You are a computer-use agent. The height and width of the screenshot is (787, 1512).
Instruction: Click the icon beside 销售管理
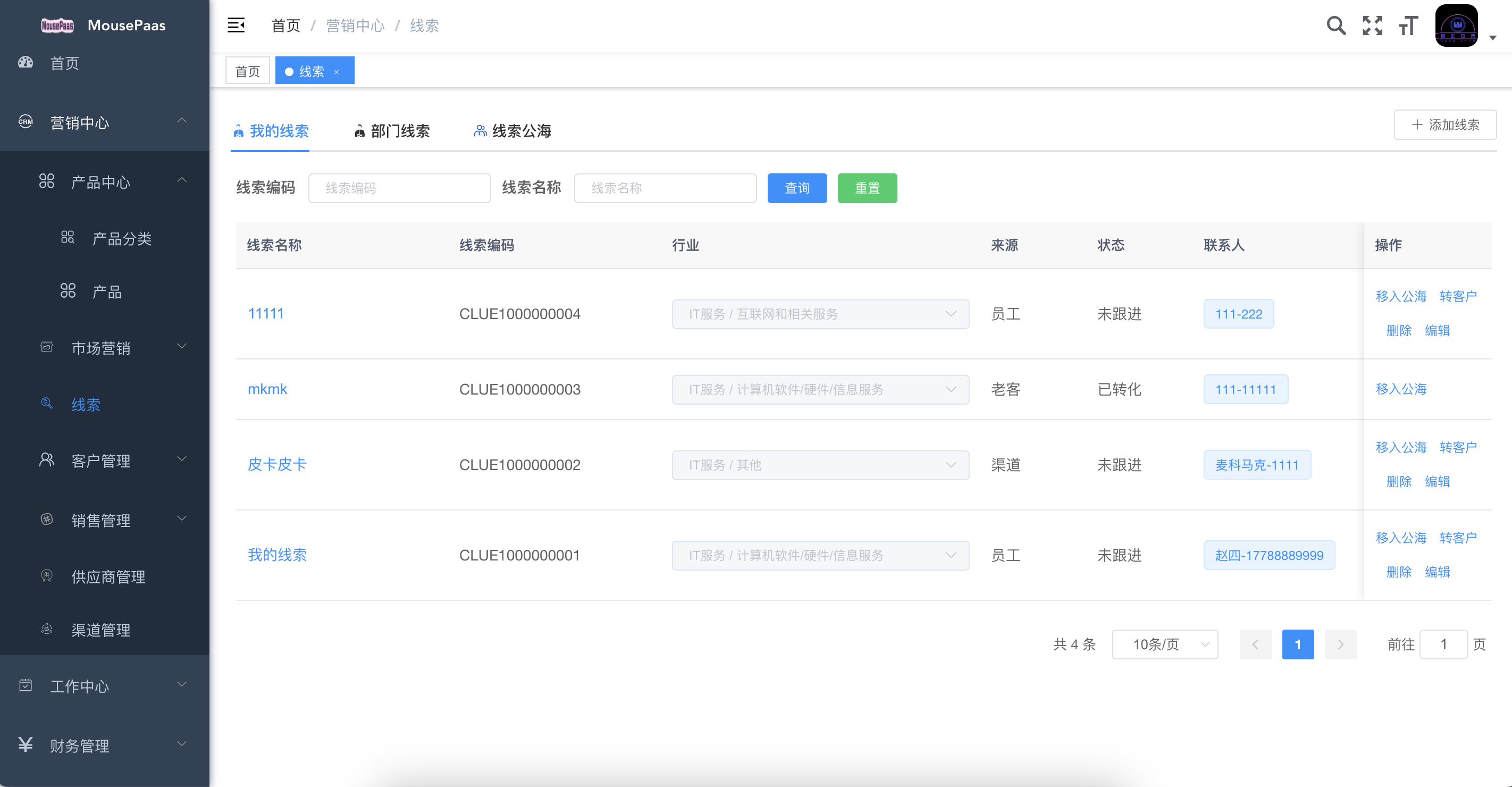46,520
